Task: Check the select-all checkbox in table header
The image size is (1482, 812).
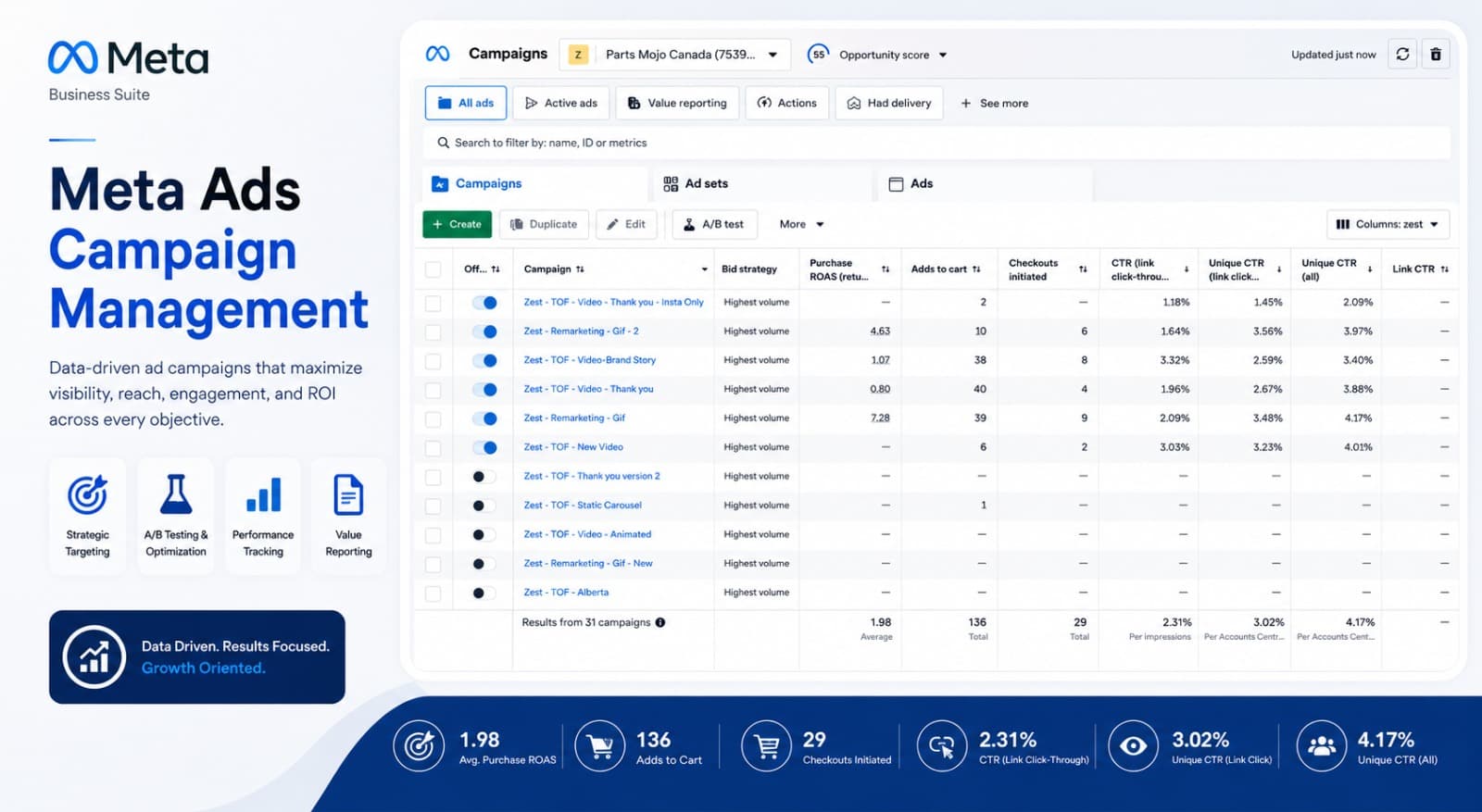Action: tap(433, 269)
